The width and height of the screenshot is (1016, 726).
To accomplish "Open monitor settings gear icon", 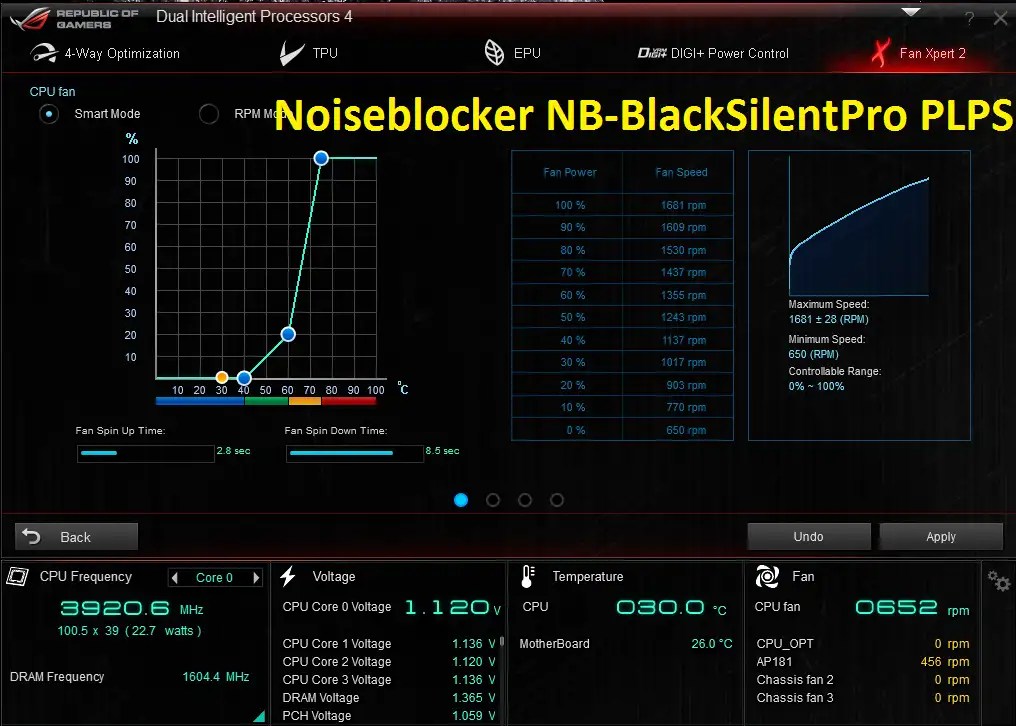I will 999,580.
